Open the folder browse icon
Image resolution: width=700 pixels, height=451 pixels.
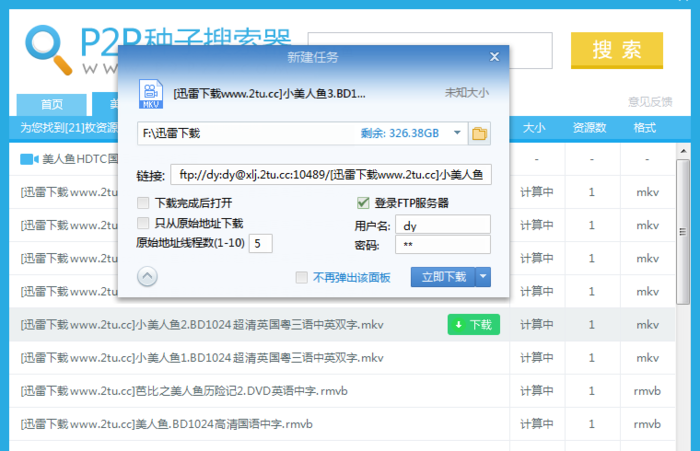pyautogui.click(x=479, y=134)
